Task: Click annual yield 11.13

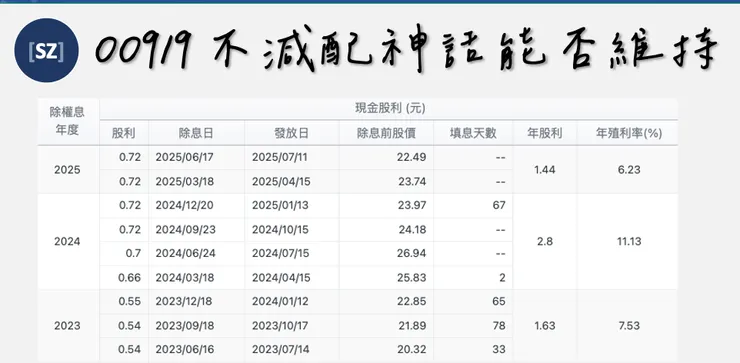Action: (x=629, y=242)
